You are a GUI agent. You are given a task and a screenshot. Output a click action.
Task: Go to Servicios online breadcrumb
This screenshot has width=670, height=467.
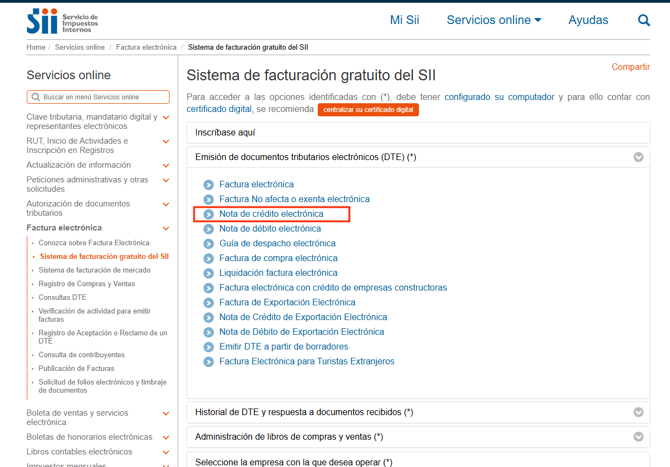(79, 47)
